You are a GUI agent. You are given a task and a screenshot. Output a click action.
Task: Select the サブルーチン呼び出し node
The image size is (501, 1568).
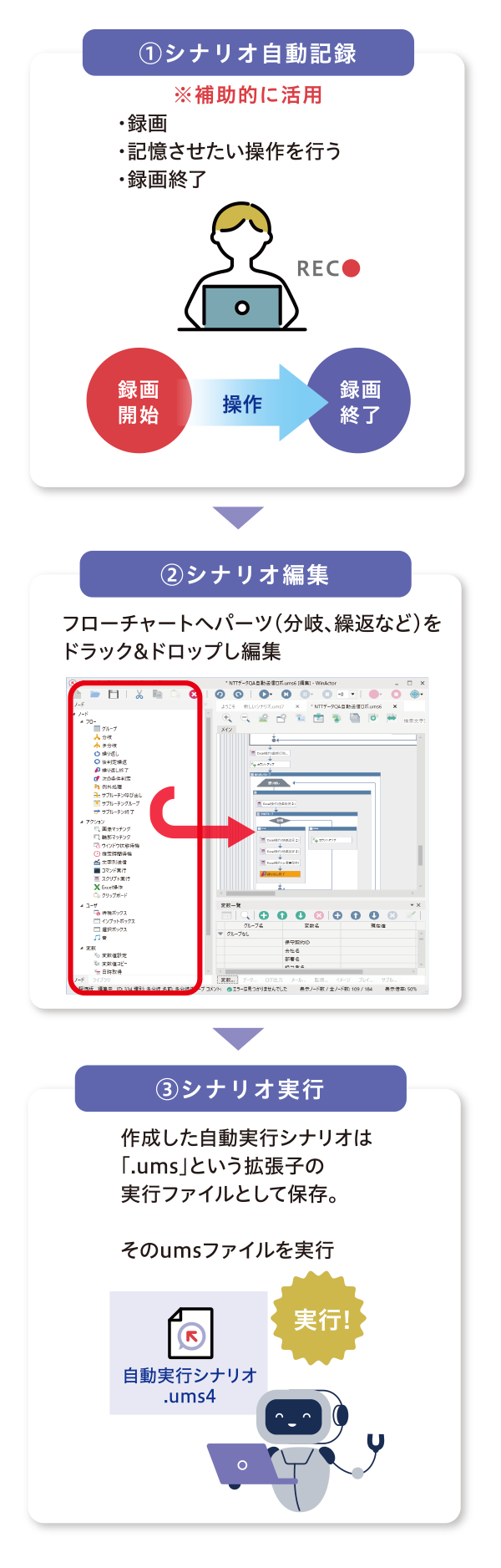[x=118, y=795]
